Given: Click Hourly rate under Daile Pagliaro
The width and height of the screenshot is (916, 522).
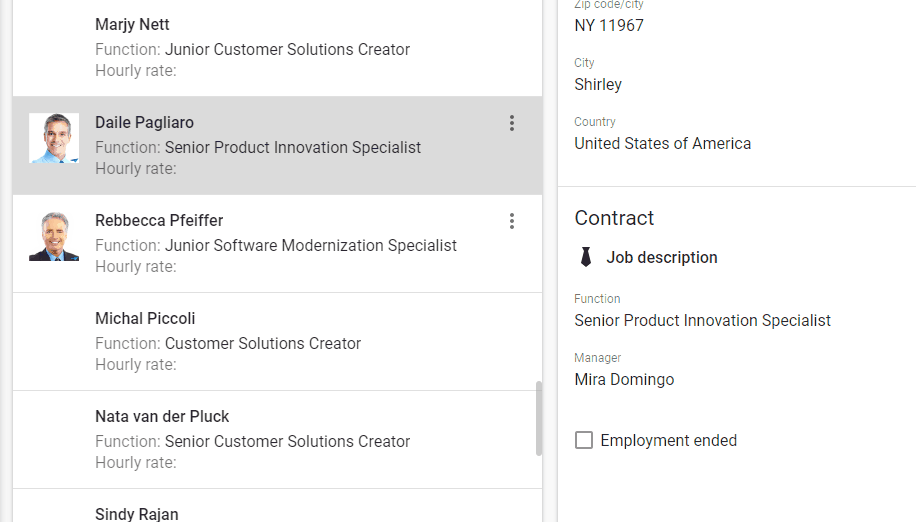Looking at the screenshot, I should [x=136, y=169].
